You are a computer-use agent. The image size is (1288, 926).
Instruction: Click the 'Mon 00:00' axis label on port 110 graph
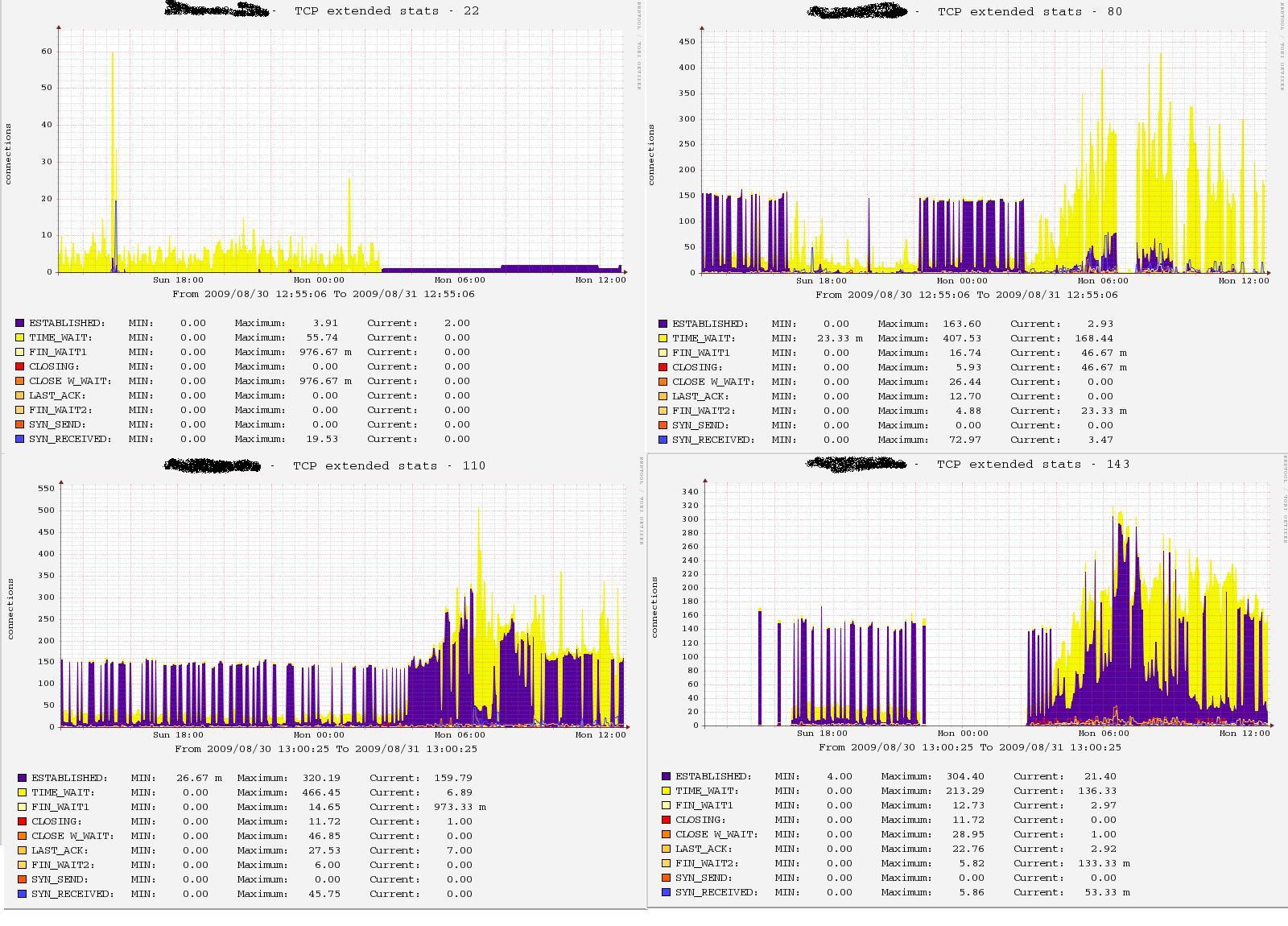[319, 735]
